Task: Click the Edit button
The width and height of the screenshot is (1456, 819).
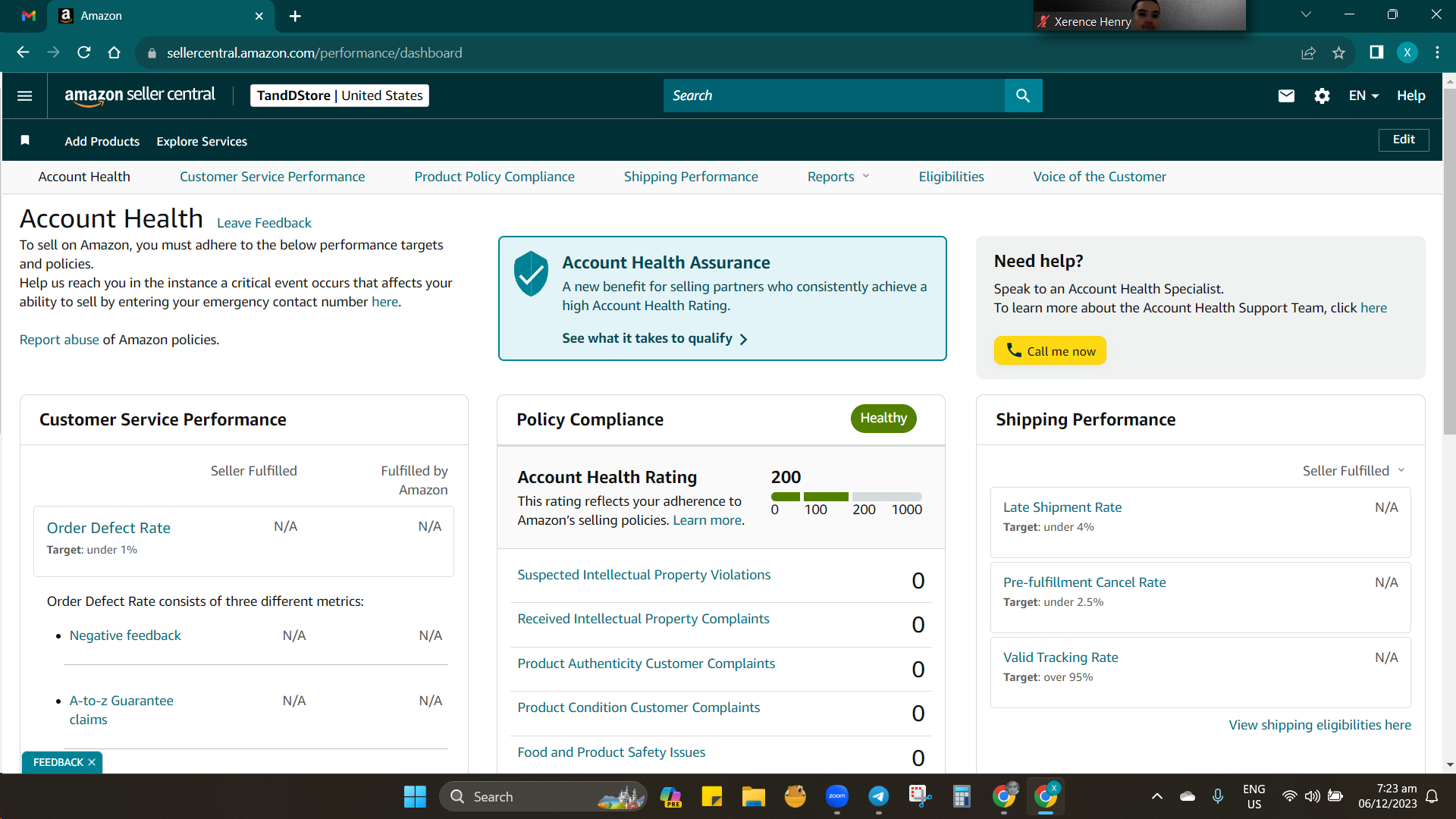Action: click(1404, 140)
